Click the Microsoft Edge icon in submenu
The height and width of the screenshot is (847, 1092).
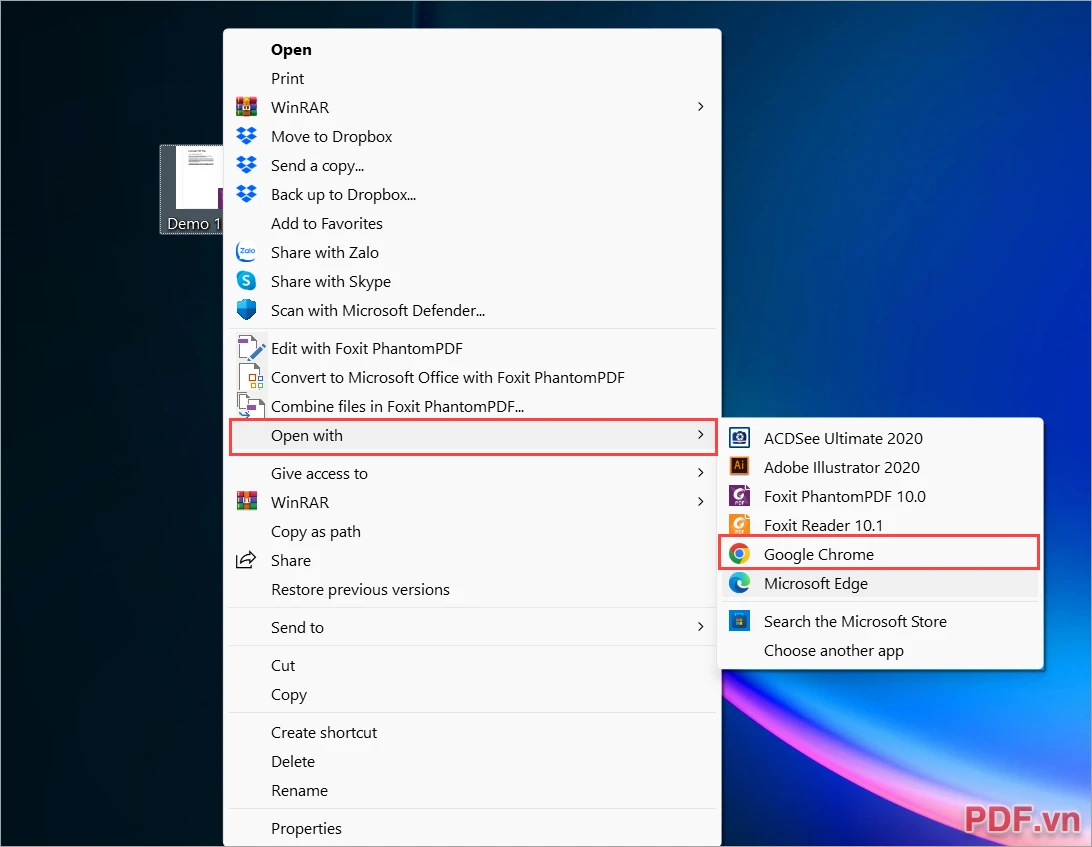(740, 583)
